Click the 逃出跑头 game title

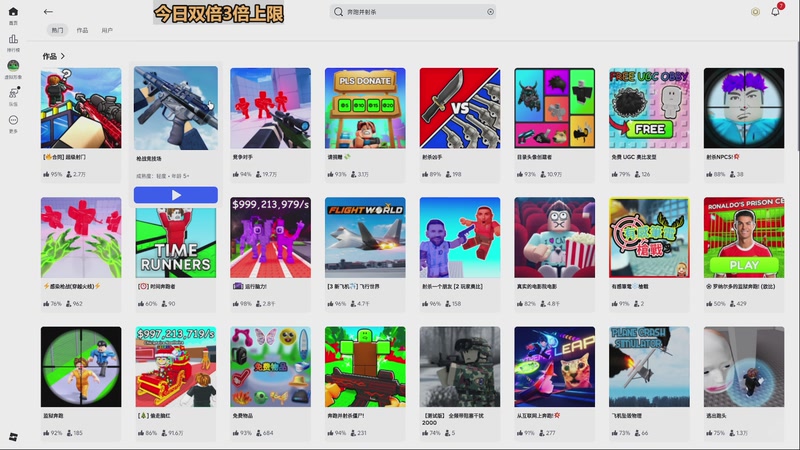(x=716, y=416)
